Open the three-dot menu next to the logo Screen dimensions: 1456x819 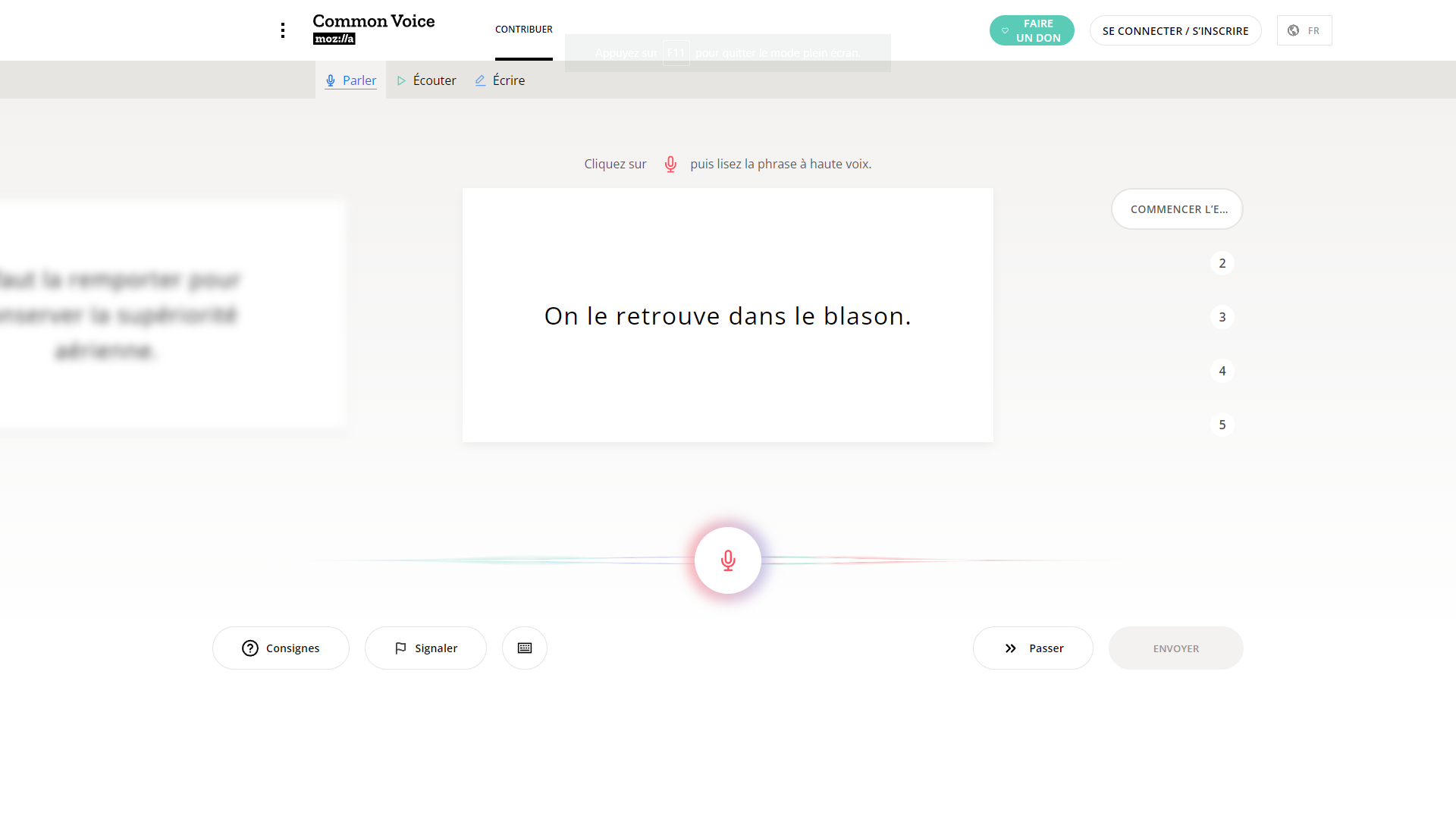[283, 30]
